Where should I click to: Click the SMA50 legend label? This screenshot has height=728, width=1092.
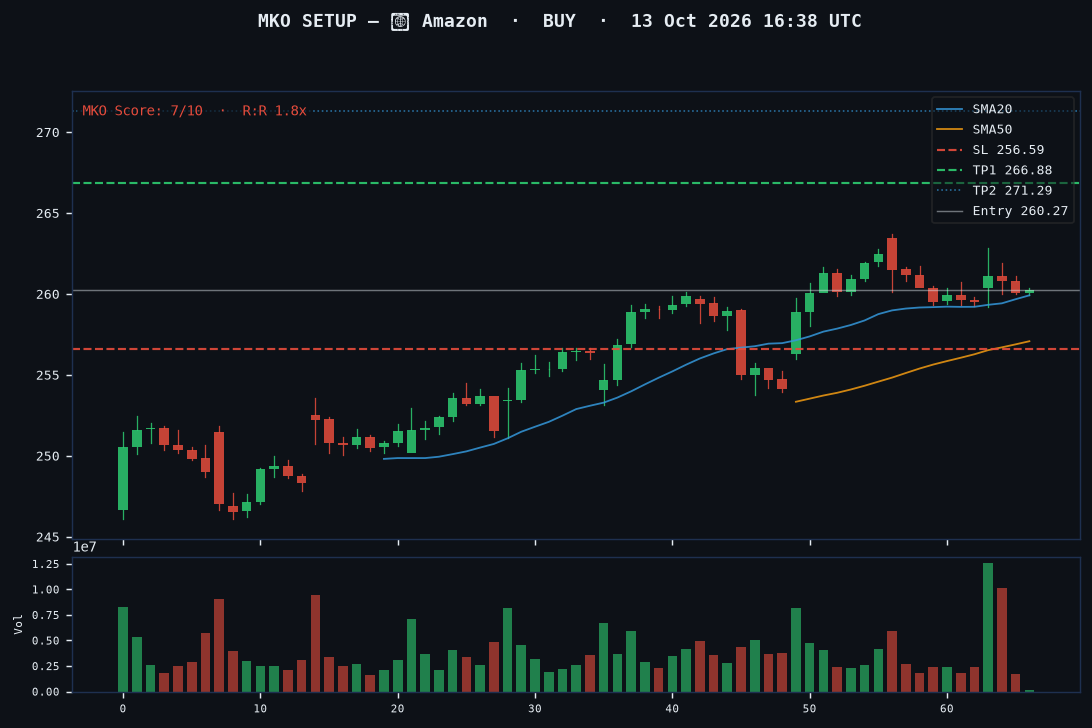992,129
